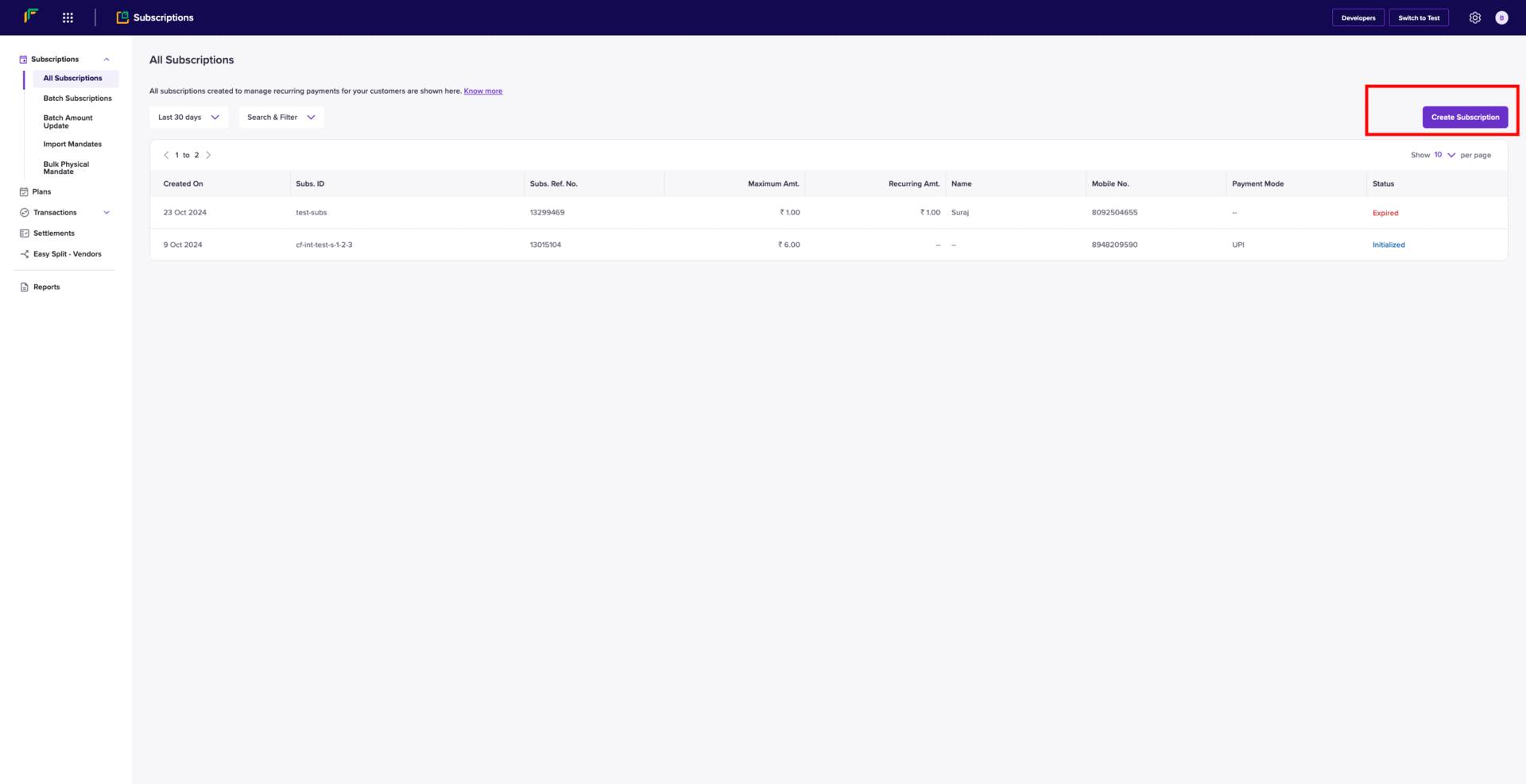Open the Search & Filter dropdown
1526x784 pixels.
pos(281,117)
